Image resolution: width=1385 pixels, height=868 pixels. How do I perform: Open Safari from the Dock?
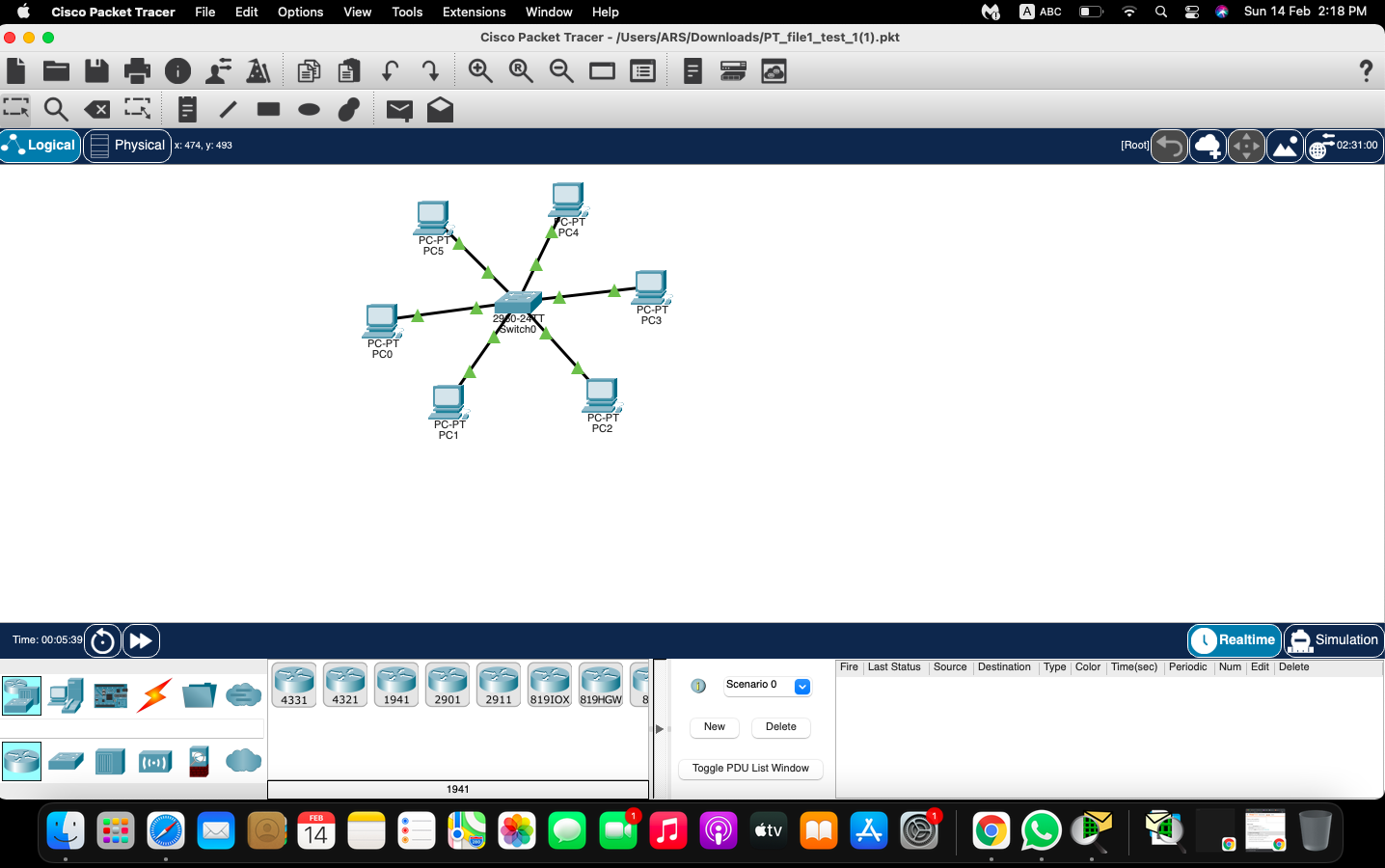coord(166,830)
